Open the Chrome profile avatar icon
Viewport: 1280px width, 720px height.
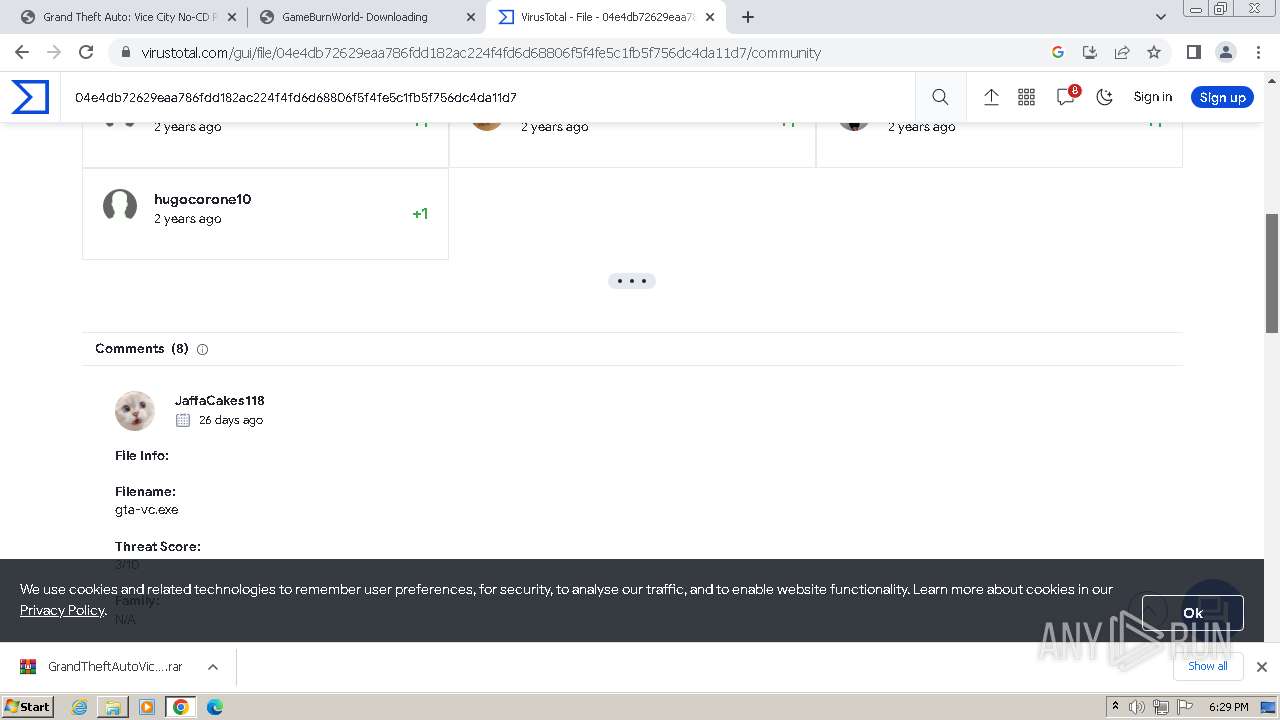pos(1225,52)
